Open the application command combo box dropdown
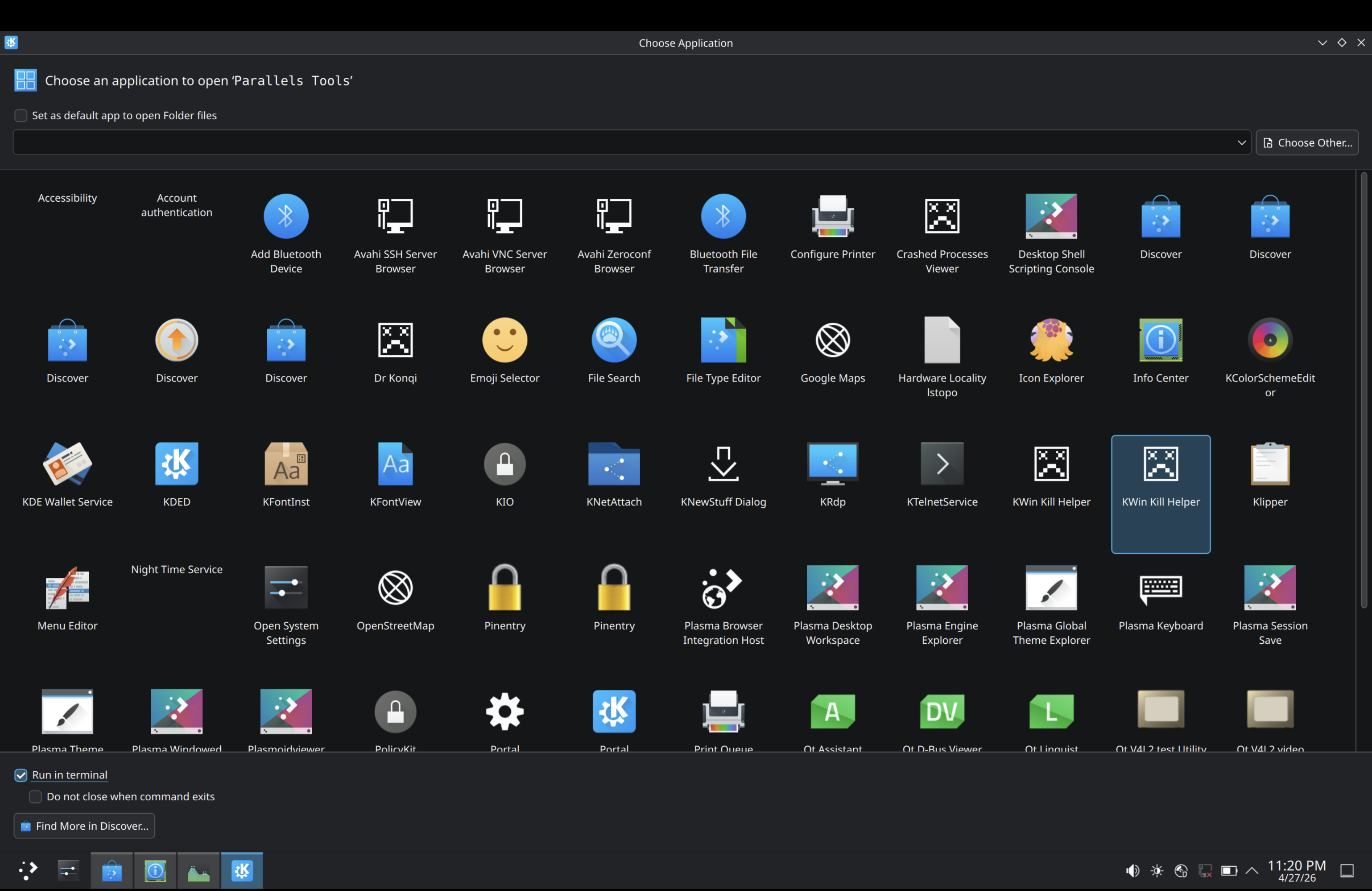The image size is (1372, 891). pyautogui.click(x=1242, y=143)
